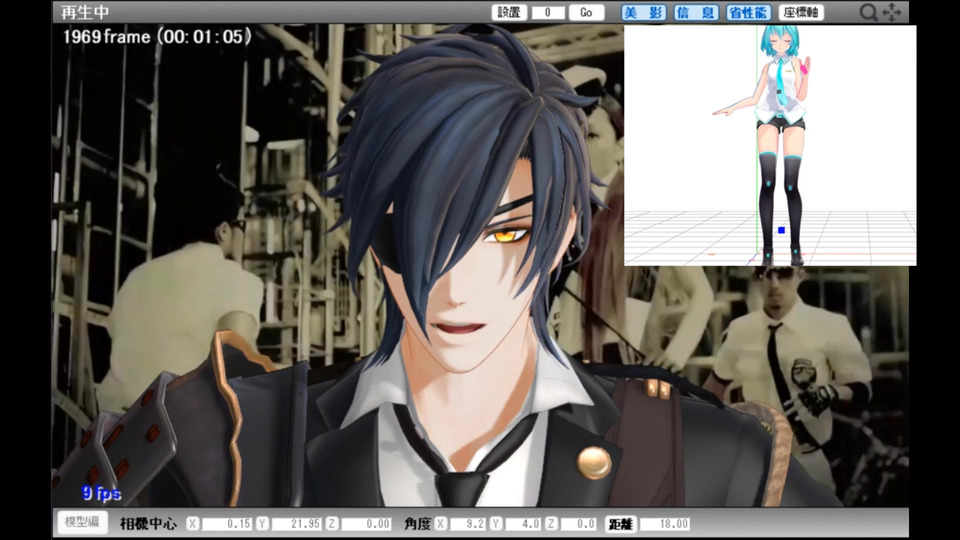Click X label button beside 相機中心
This screenshot has height=540, width=960.
[x=193, y=523]
